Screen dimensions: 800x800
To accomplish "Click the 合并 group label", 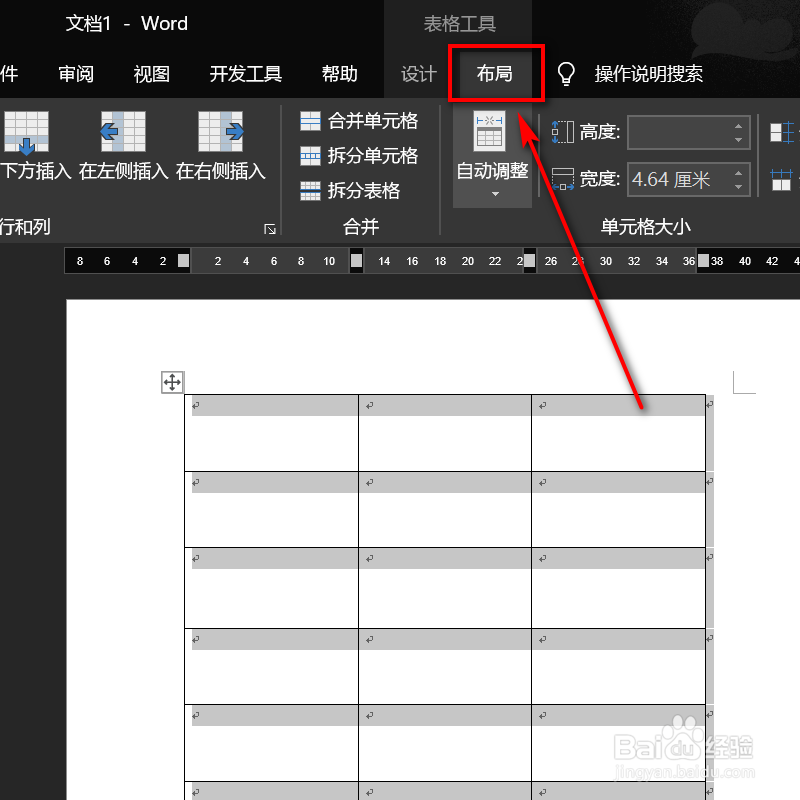I will coord(361,227).
